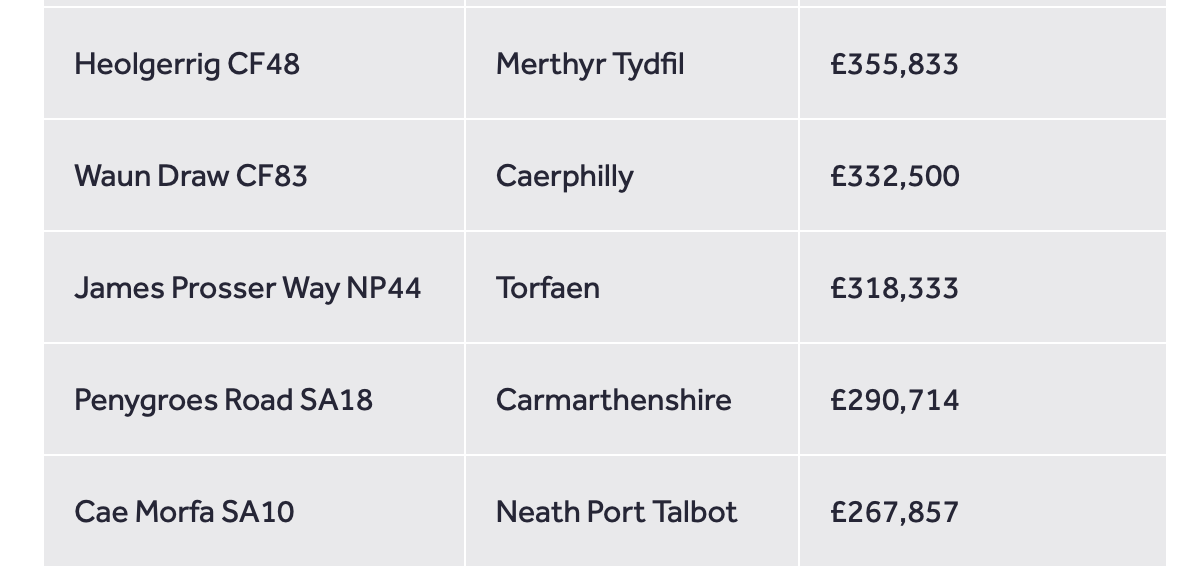Click the Caerphilly area cell
The image size is (1204, 588).
pos(564,177)
